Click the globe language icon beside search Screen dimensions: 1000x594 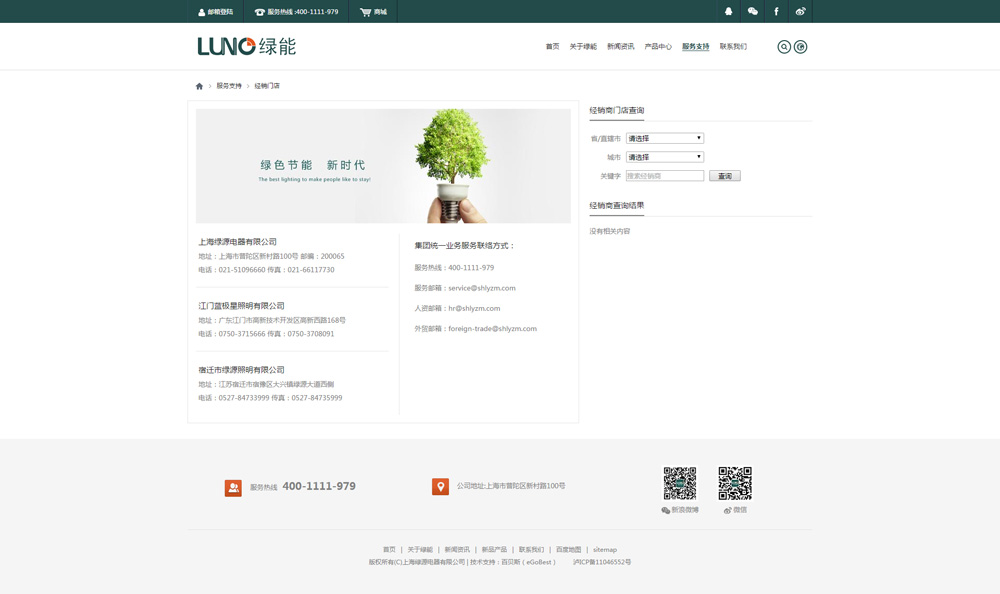(801, 46)
